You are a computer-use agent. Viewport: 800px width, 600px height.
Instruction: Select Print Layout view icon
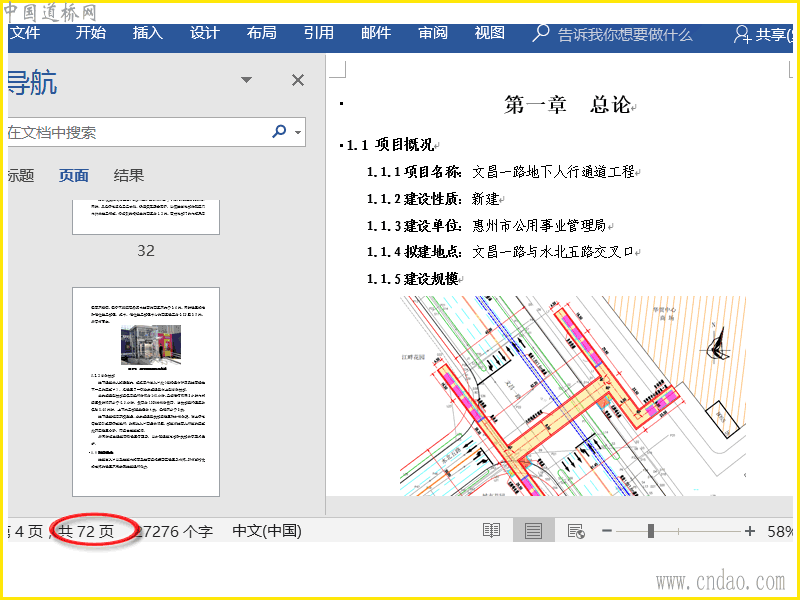click(x=533, y=531)
